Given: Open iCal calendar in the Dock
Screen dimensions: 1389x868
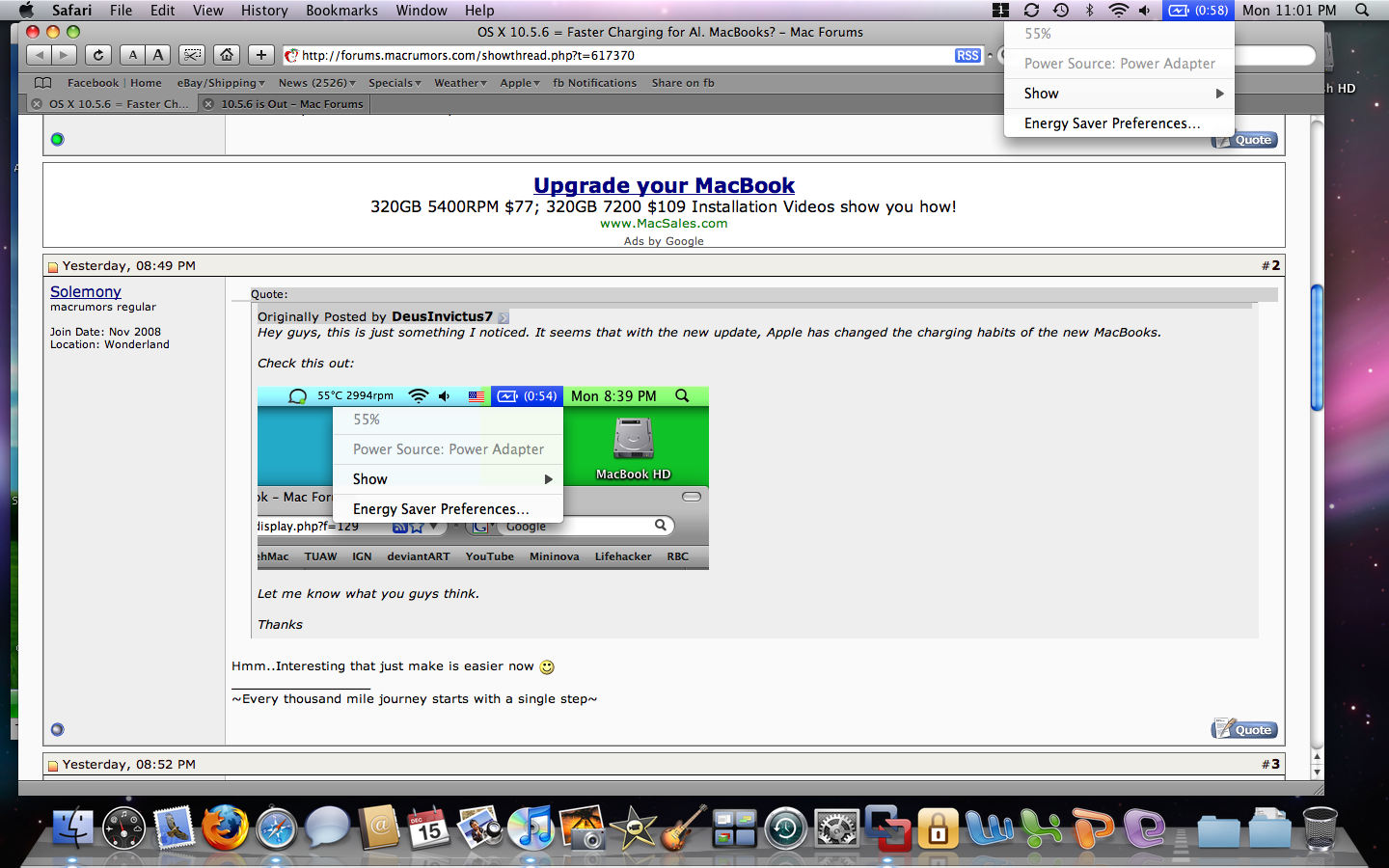Looking at the screenshot, I should (428, 827).
